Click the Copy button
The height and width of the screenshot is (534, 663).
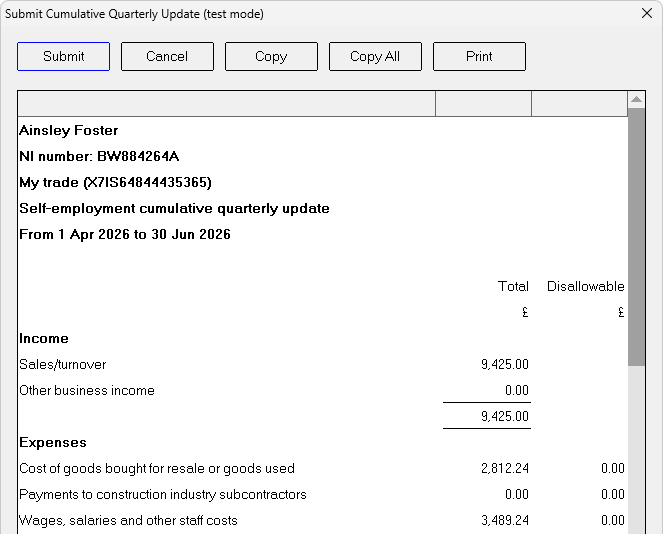271,56
